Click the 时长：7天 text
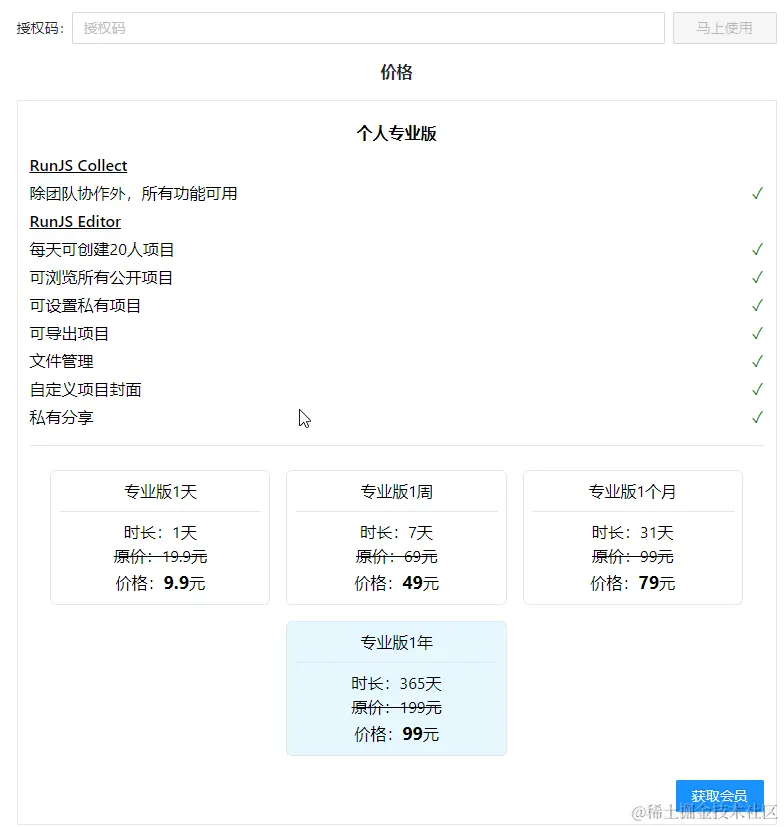The image size is (784, 827). [x=396, y=533]
